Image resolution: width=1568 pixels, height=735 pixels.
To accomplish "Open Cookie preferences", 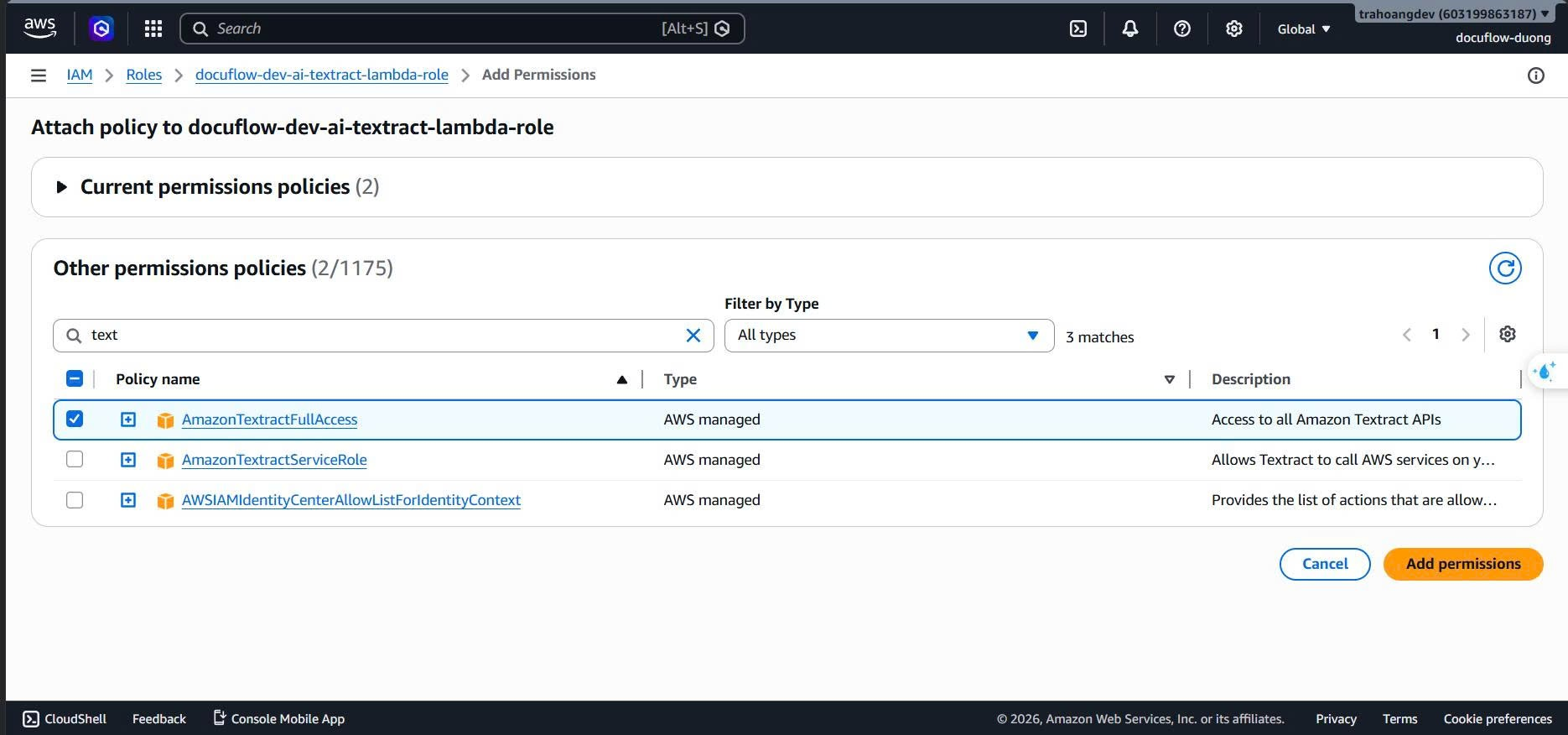I will point(1498,719).
